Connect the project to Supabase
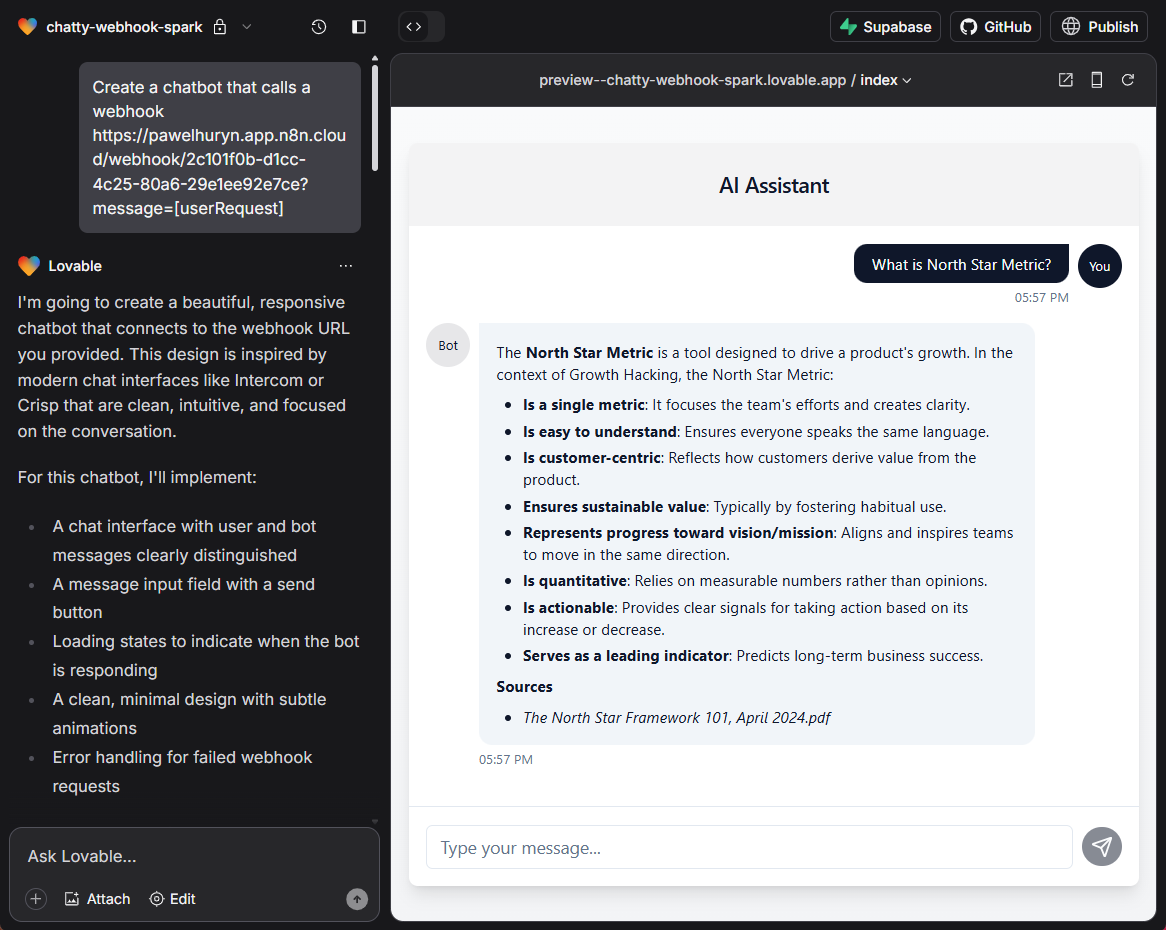The image size is (1166, 930). point(884,26)
